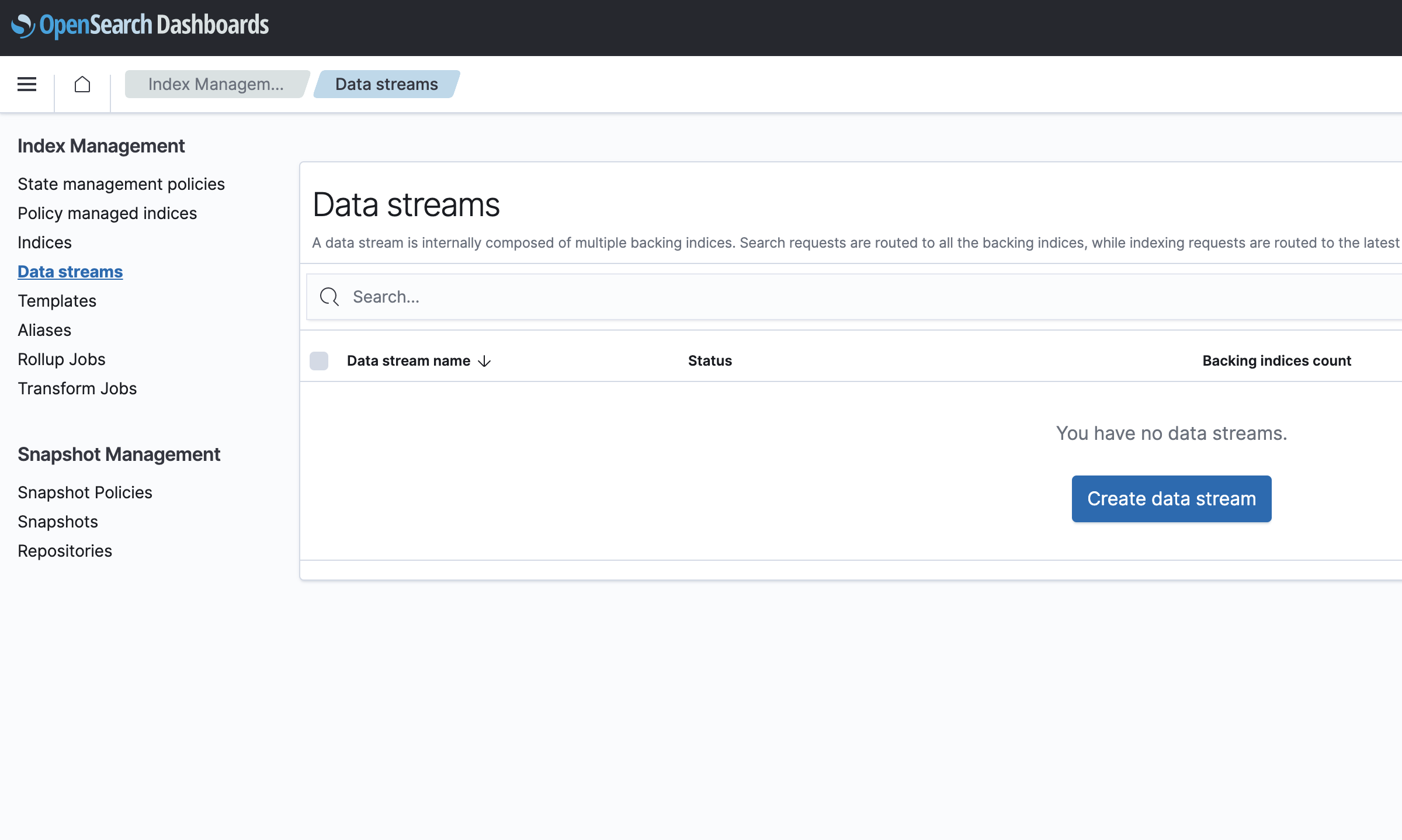Open Snapshot Policies
This screenshot has height=840, width=1402.
(x=85, y=492)
